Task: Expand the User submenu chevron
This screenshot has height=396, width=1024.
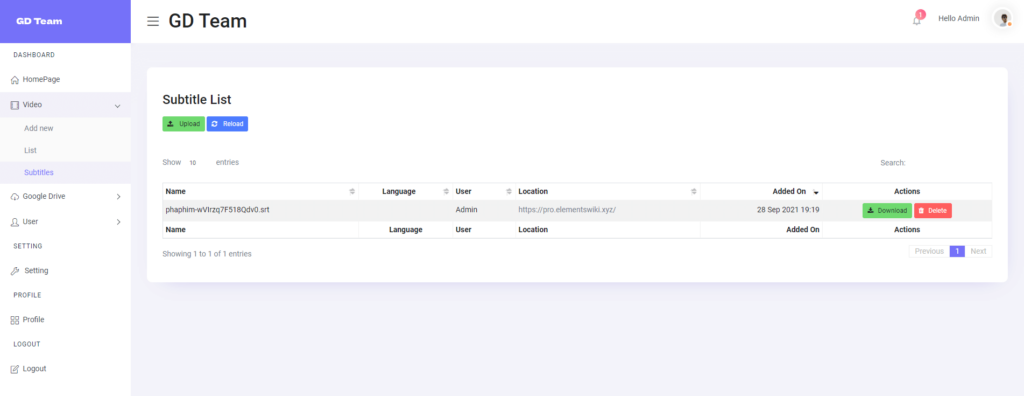Action: (118, 222)
